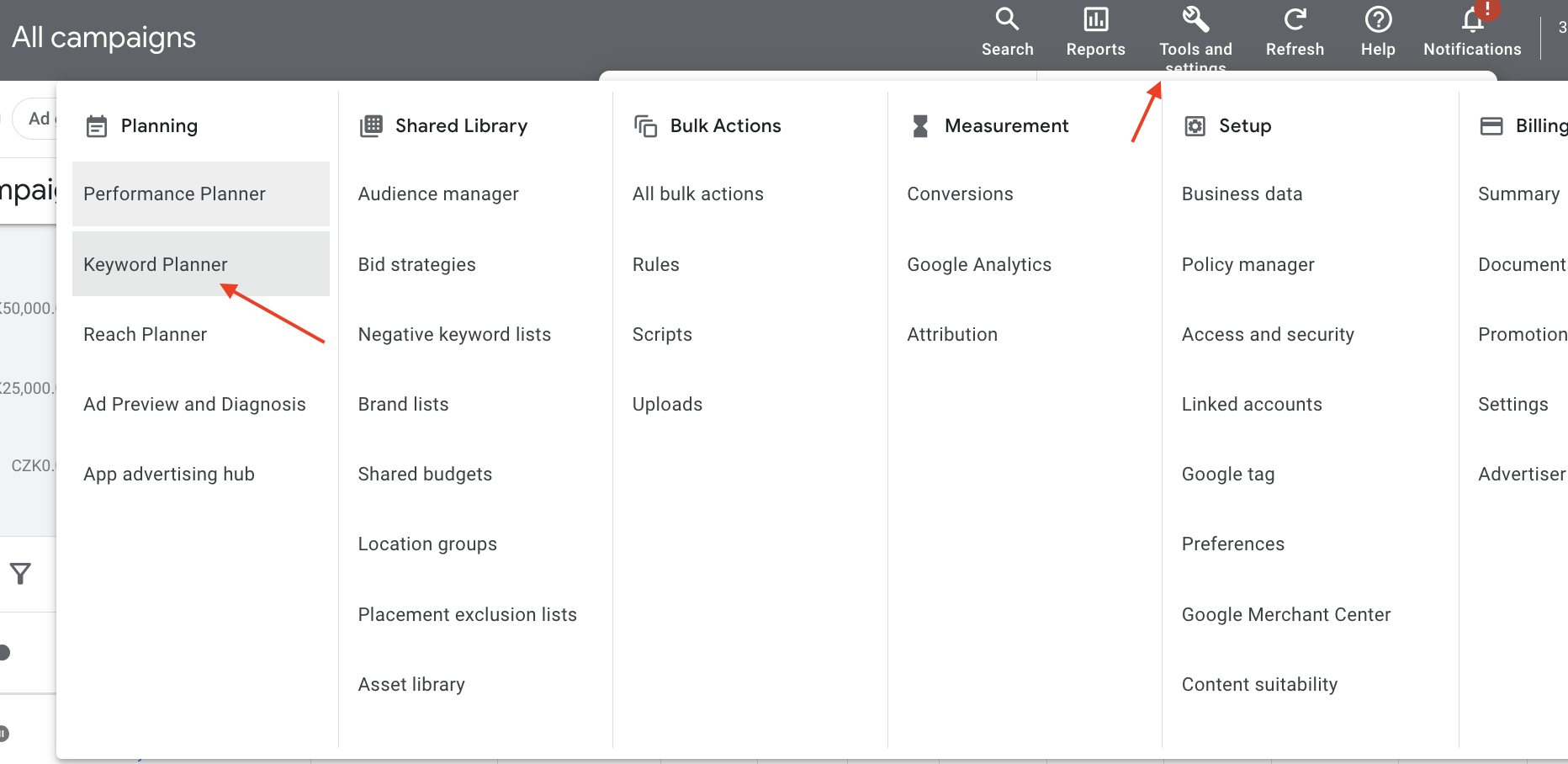The width and height of the screenshot is (1568, 764).
Task: Open Shared budgets
Action: (425, 475)
